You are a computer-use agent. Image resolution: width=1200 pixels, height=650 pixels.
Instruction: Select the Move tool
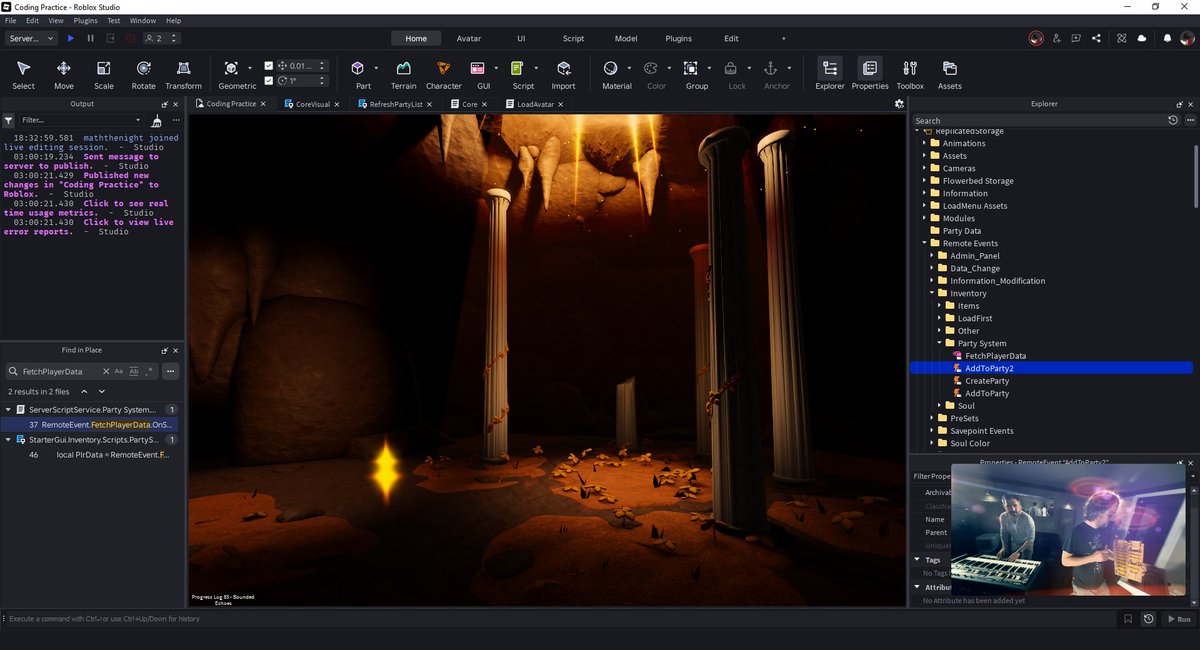click(x=63, y=74)
